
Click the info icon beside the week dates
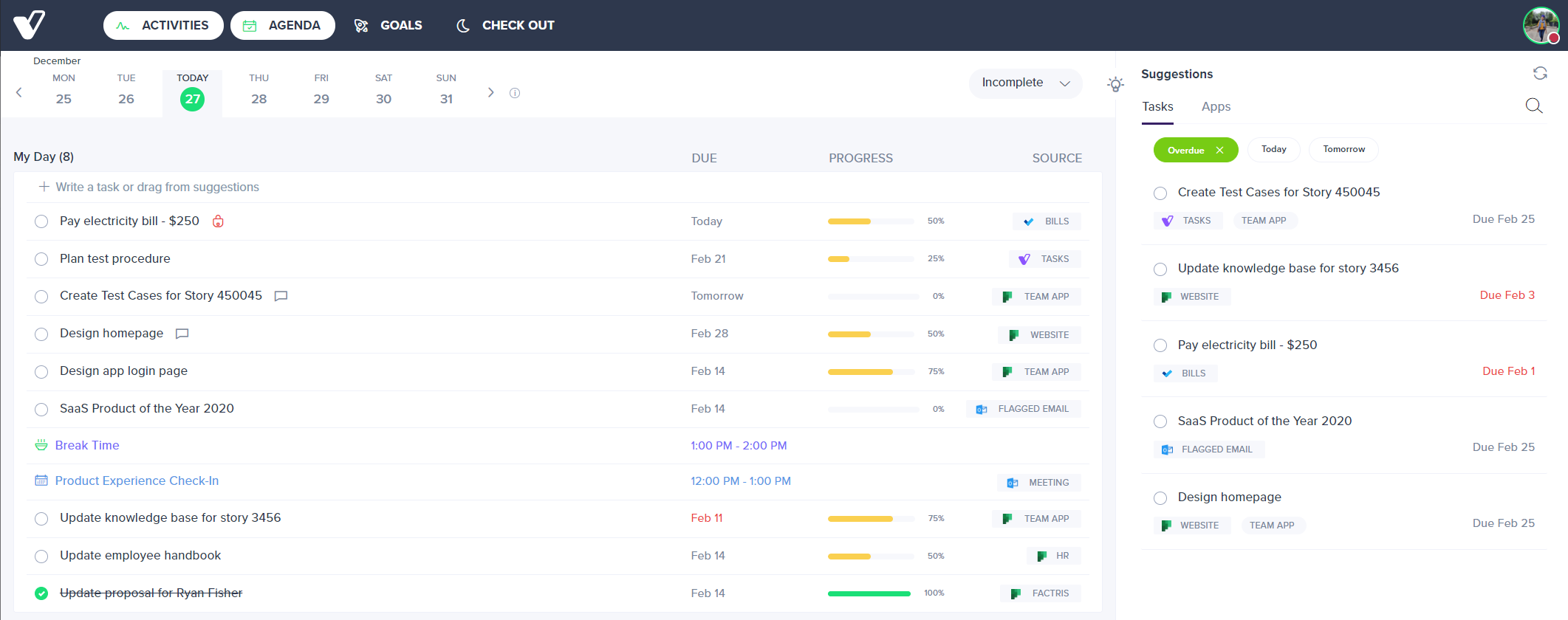(x=515, y=93)
